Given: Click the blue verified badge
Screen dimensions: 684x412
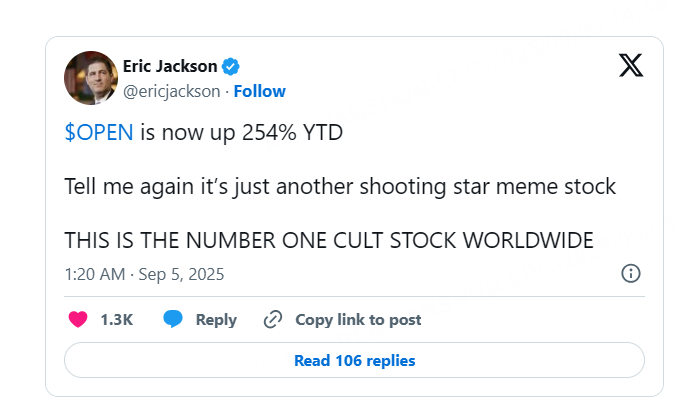Looking at the screenshot, I should point(231,67).
